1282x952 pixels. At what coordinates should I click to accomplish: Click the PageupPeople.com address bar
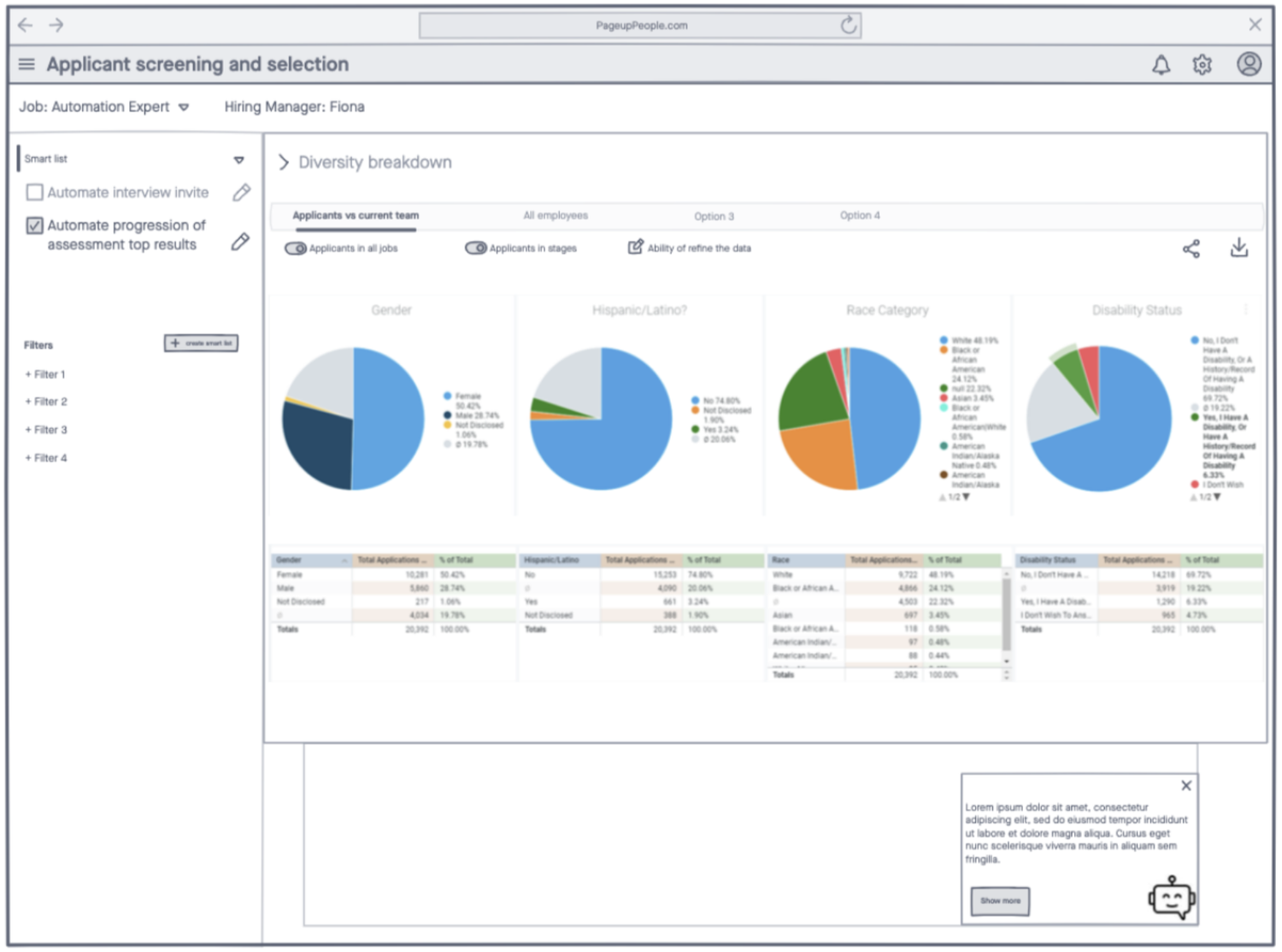click(x=640, y=26)
